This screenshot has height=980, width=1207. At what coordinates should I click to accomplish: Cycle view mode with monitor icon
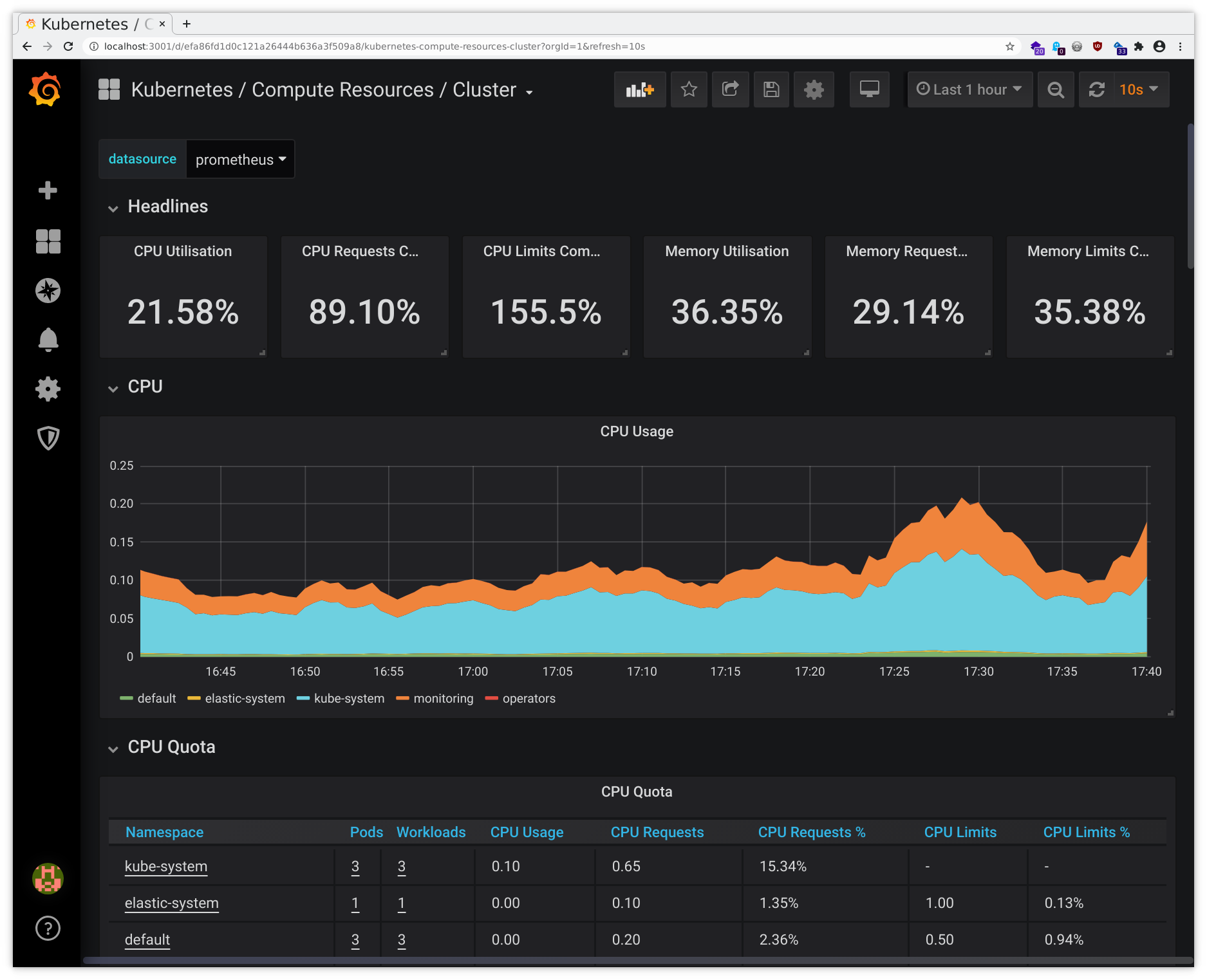[x=869, y=89]
